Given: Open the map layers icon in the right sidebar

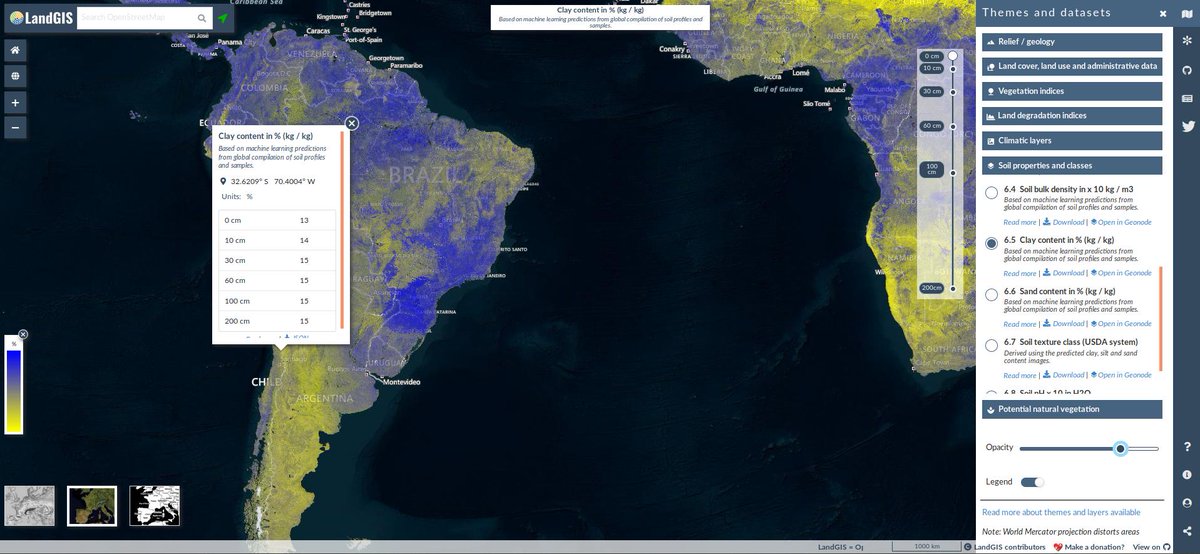Looking at the screenshot, I should point(1187,14).
